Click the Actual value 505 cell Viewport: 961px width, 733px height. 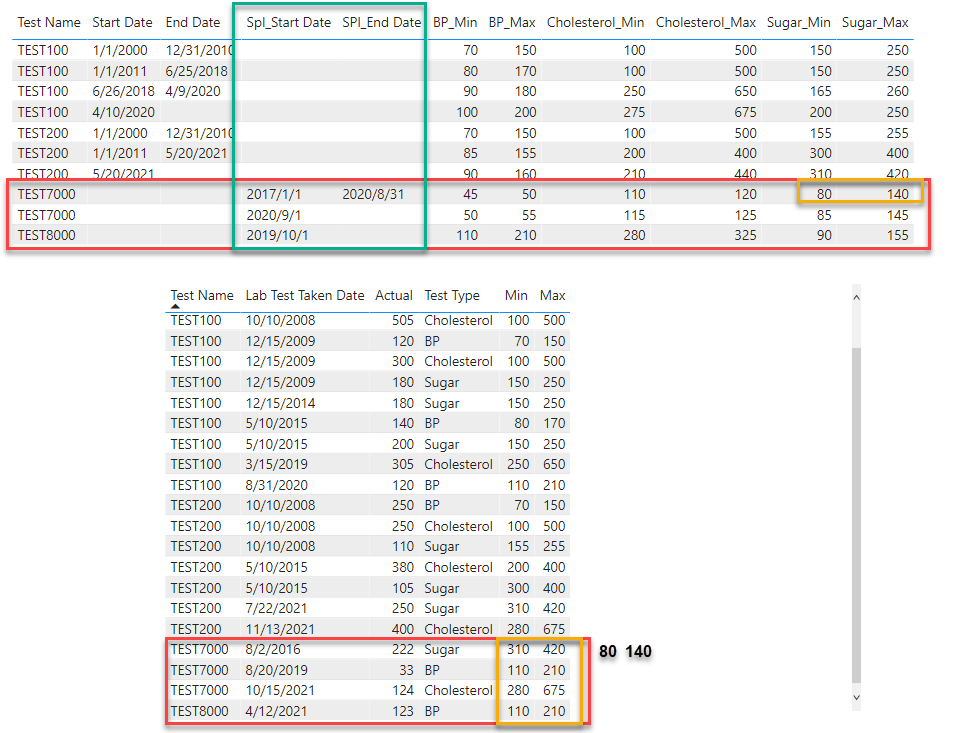tap(403, 321)
